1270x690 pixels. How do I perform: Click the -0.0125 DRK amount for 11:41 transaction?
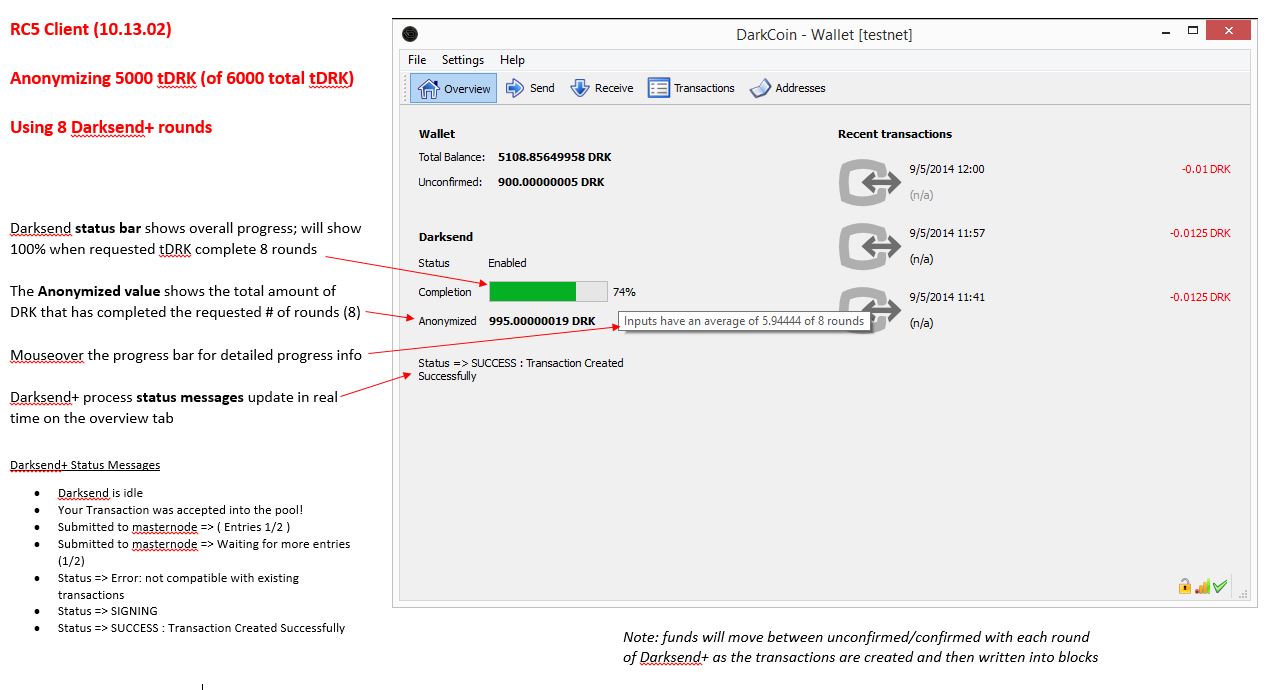[1200, 297]
